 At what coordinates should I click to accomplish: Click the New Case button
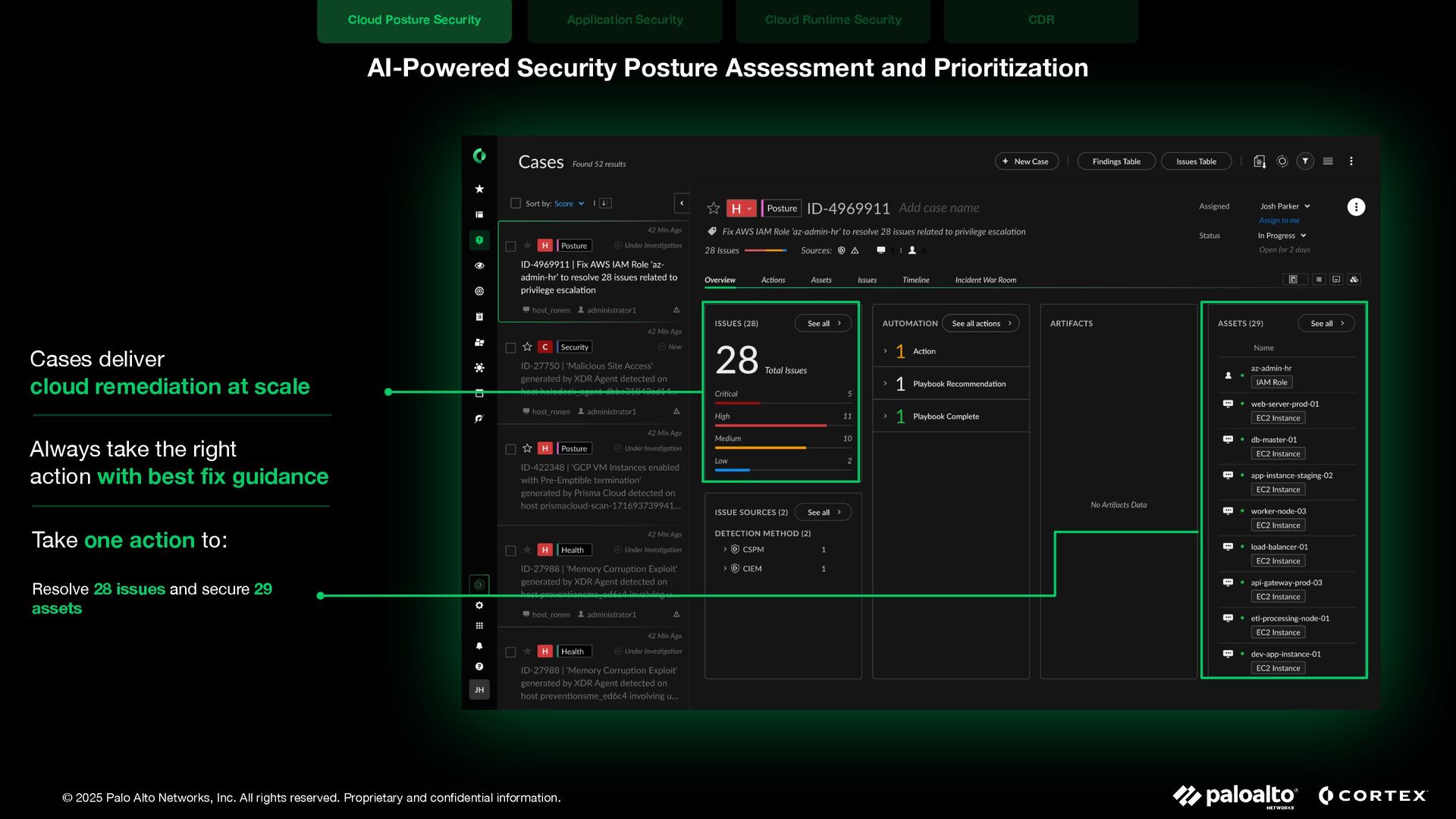[1026, 162]
